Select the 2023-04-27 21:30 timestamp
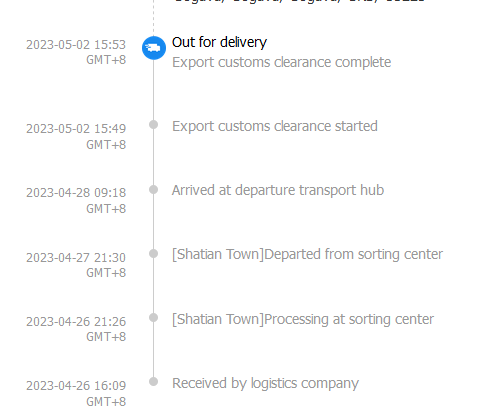 tap(76, 265)
